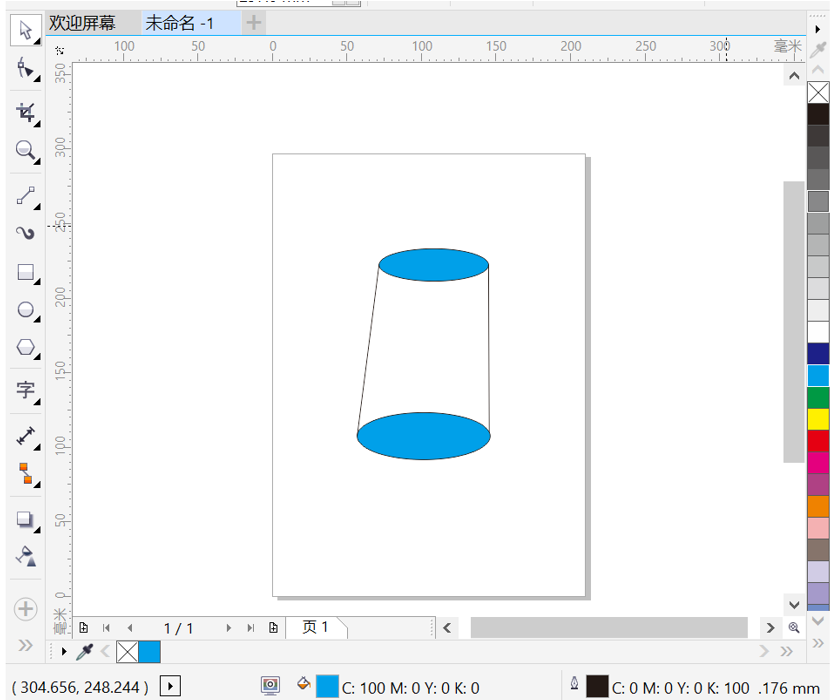Select the Shape edit tool

(x=25, y=68)
